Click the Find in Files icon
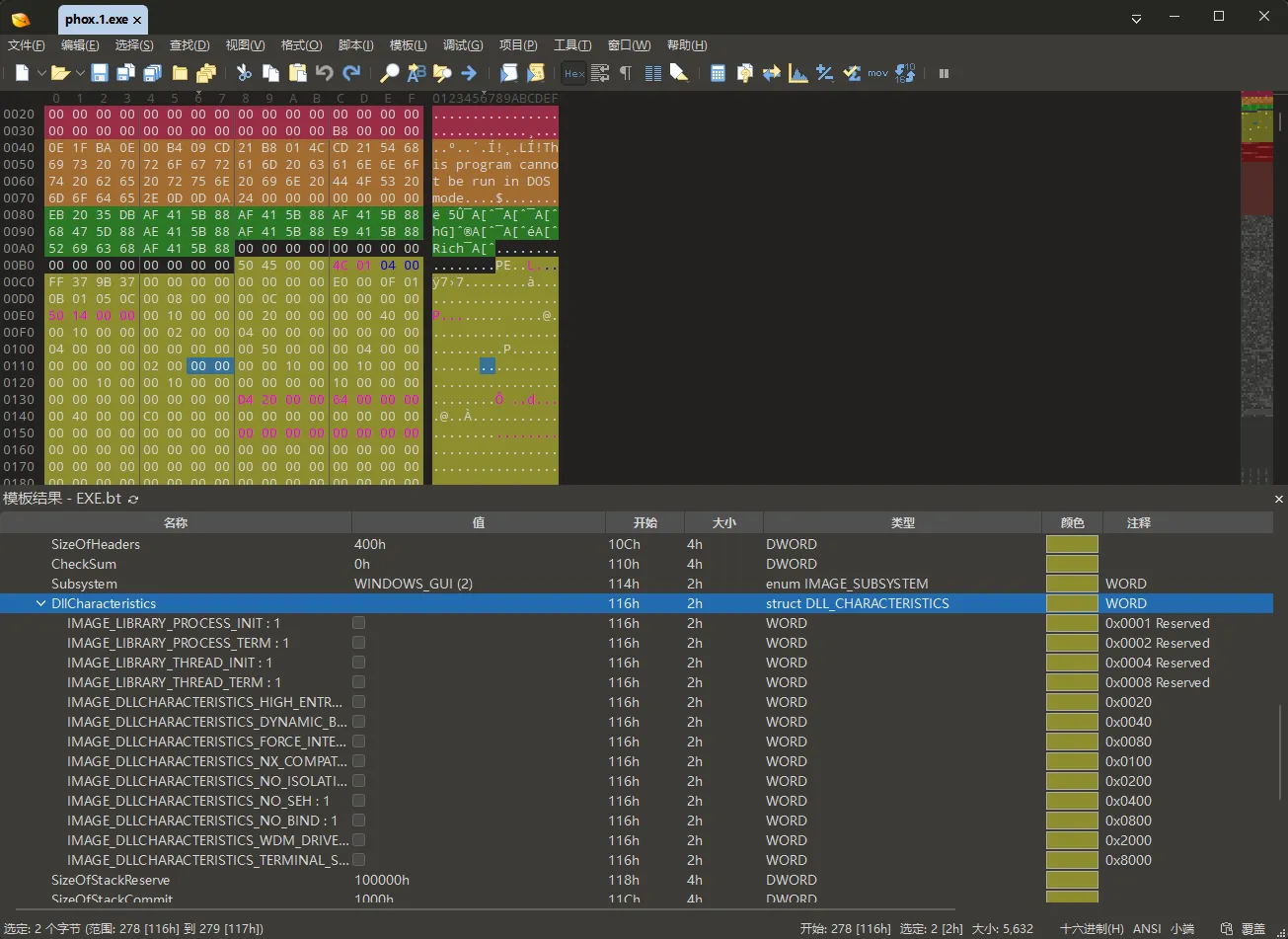Viewport: 1288px width, 939px height. point(442,73)
